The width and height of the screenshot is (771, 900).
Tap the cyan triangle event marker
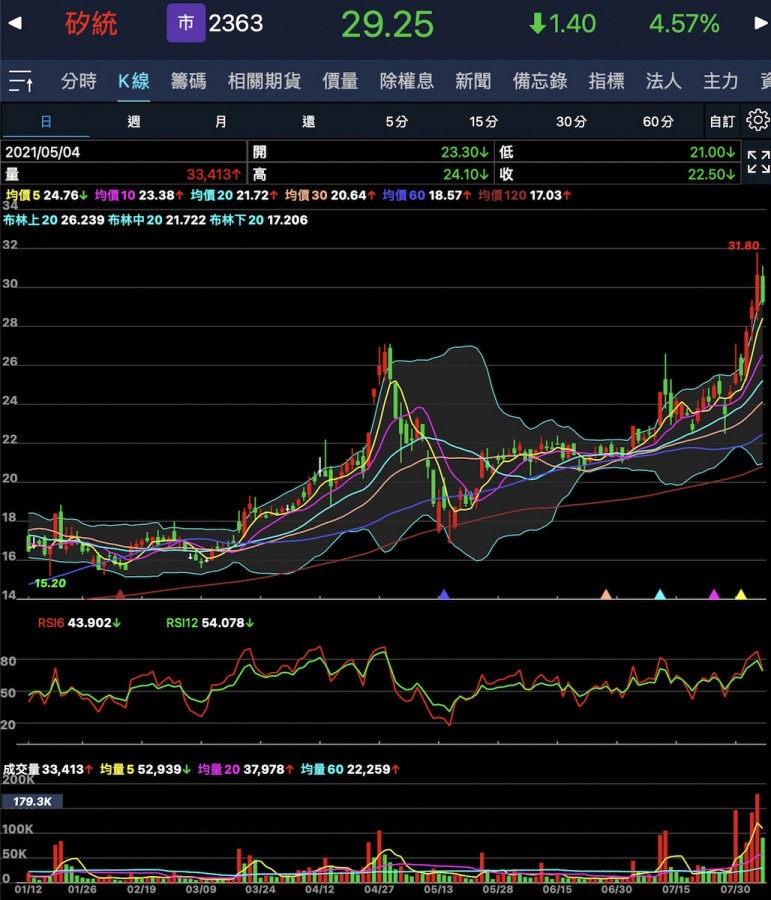click(x=660, y=594)
